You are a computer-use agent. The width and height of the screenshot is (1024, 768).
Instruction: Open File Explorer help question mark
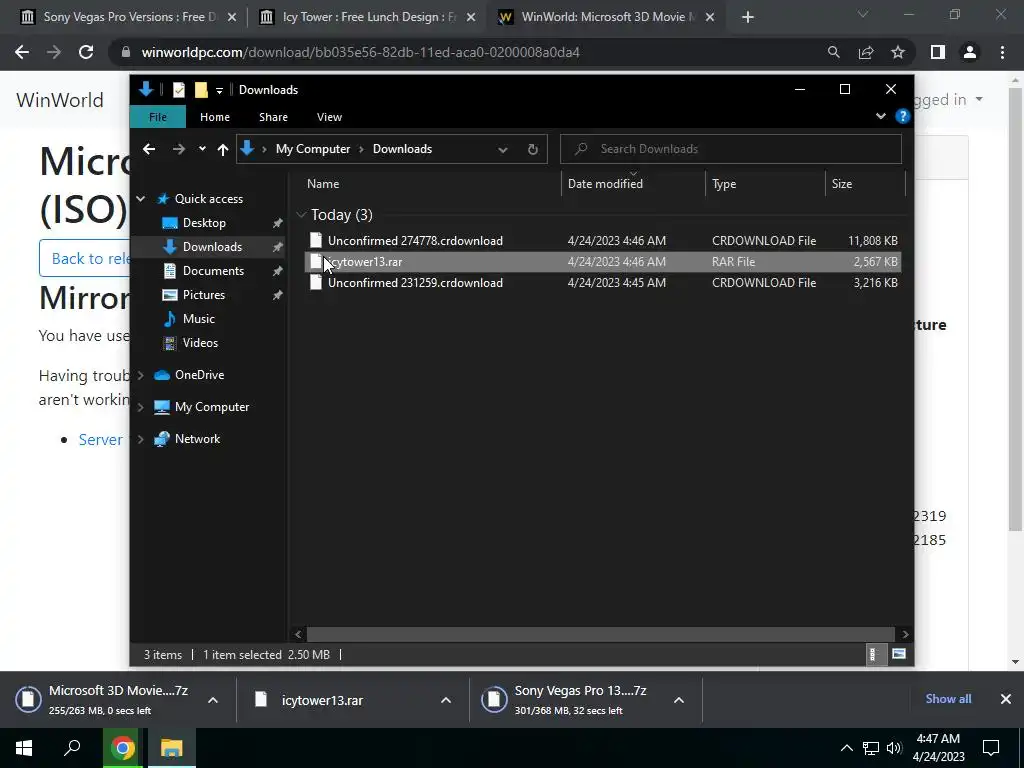(903, 116)
